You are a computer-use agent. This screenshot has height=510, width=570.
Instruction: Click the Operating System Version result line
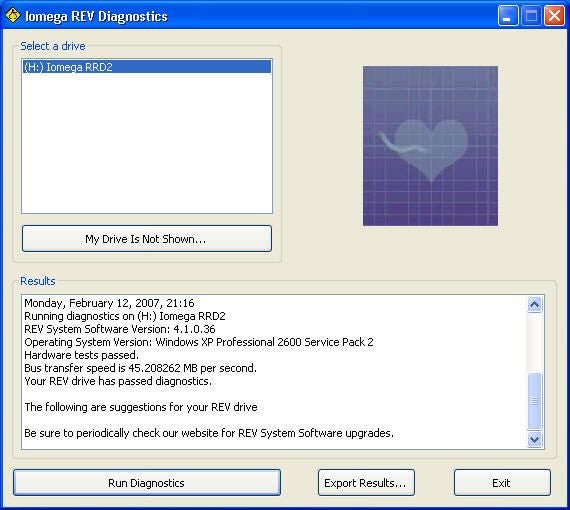(199, 342)
